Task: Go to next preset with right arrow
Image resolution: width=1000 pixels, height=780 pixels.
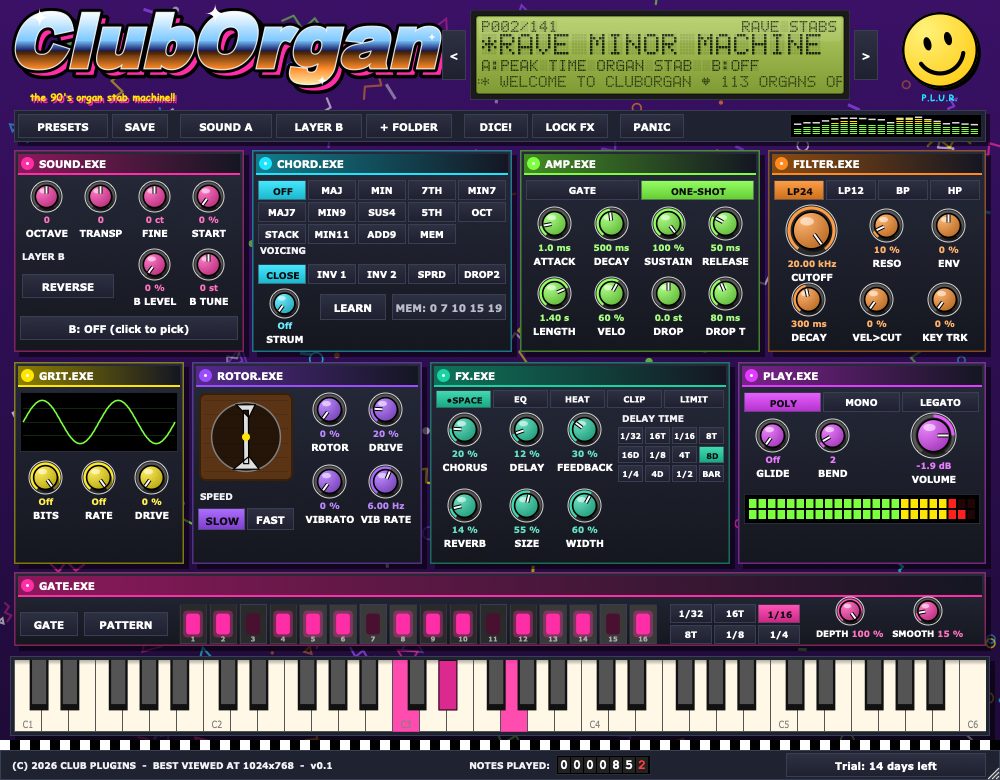Action: (865, 56)
